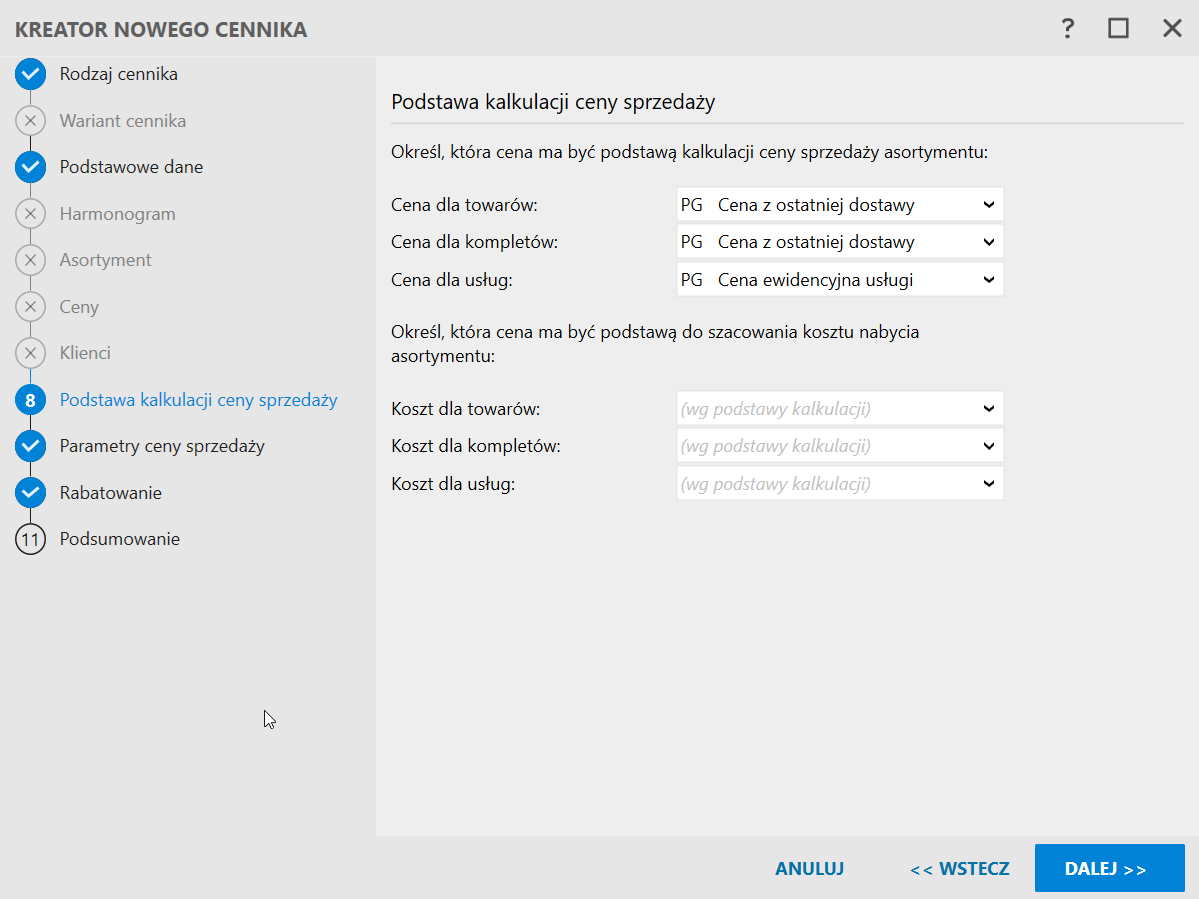This screenshot has height=899, width=1199.
Task: Jump to Parametry ceny sprzedaży step
Action: (x=162, y=446)
